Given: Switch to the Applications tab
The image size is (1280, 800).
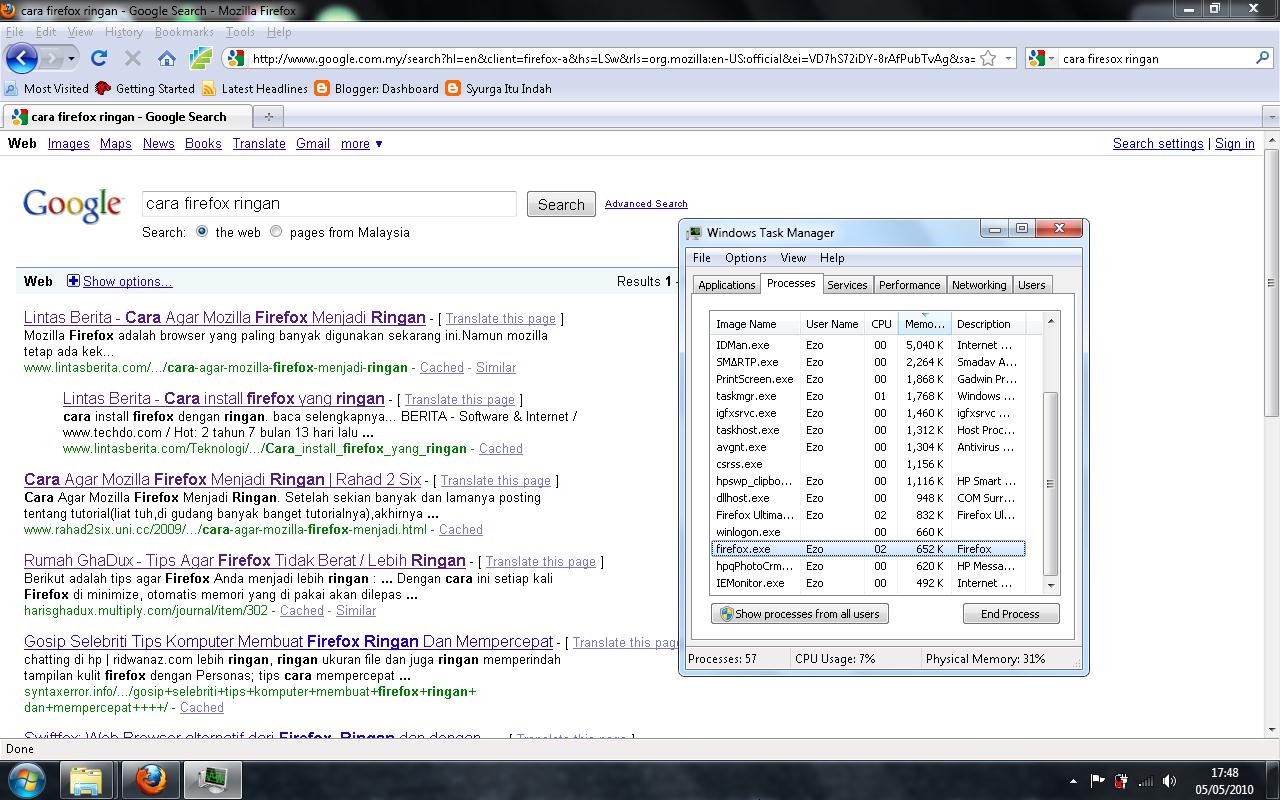Looking at the screenshot, I should point(727,285).
